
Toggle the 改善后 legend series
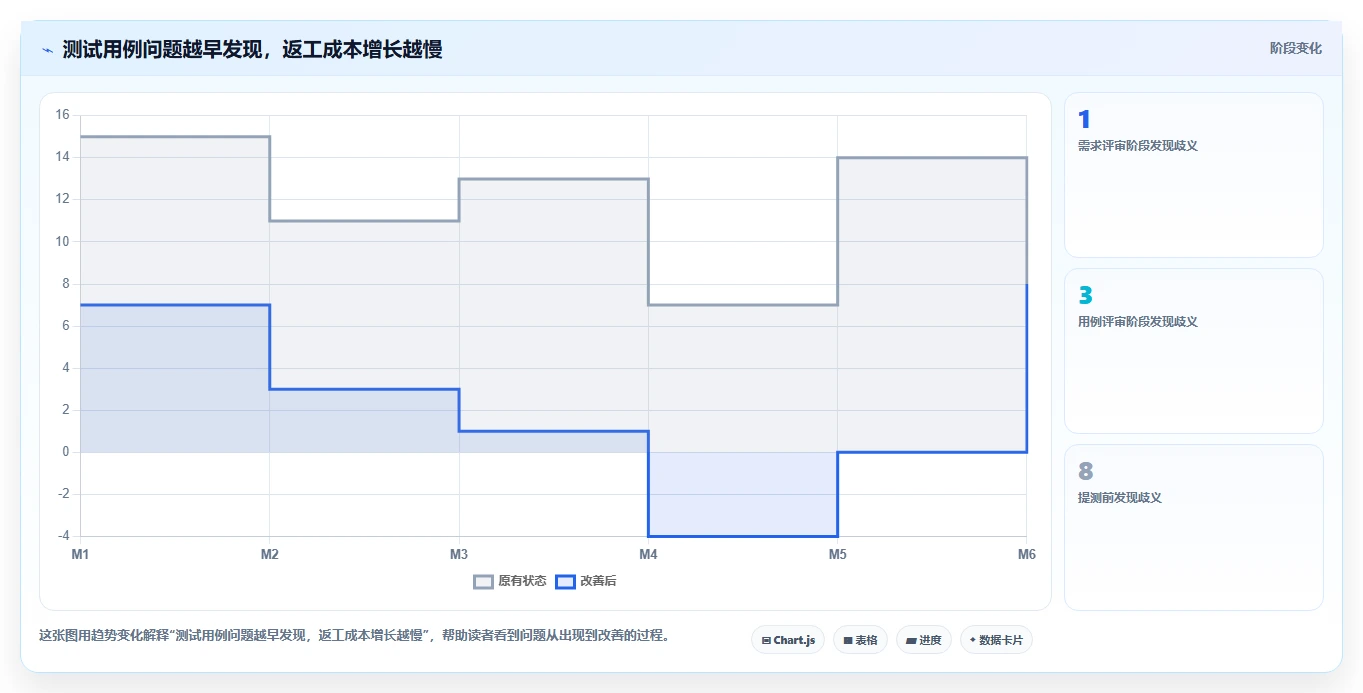click(x=587, y=581)
